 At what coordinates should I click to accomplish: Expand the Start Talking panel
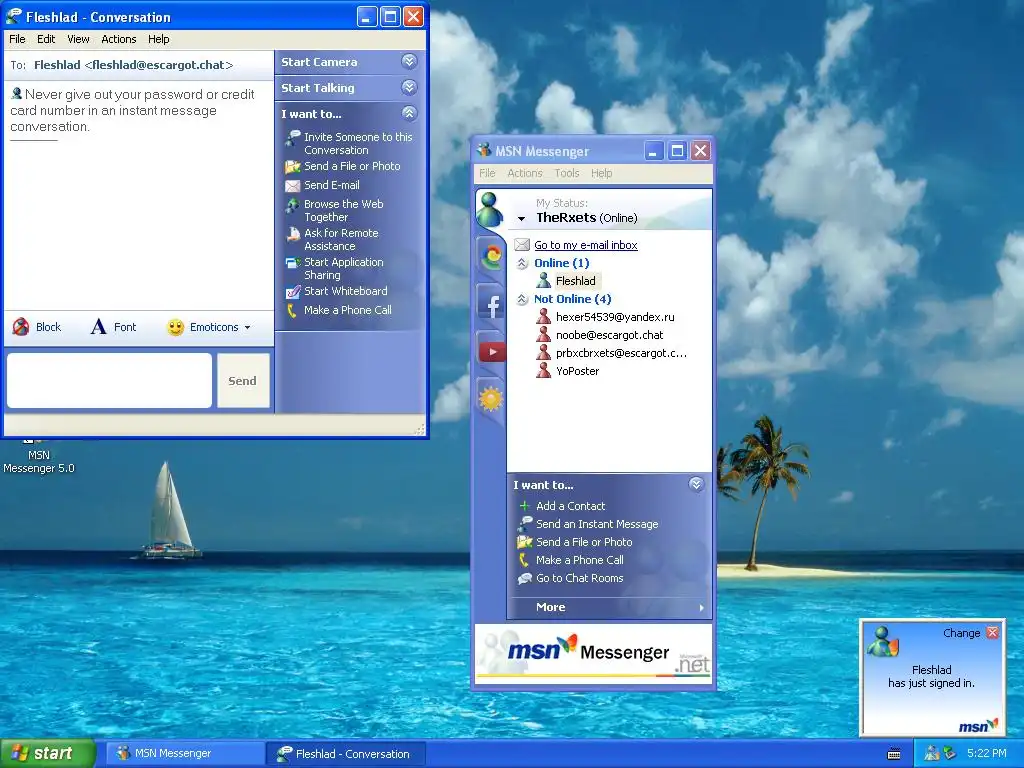409,88
